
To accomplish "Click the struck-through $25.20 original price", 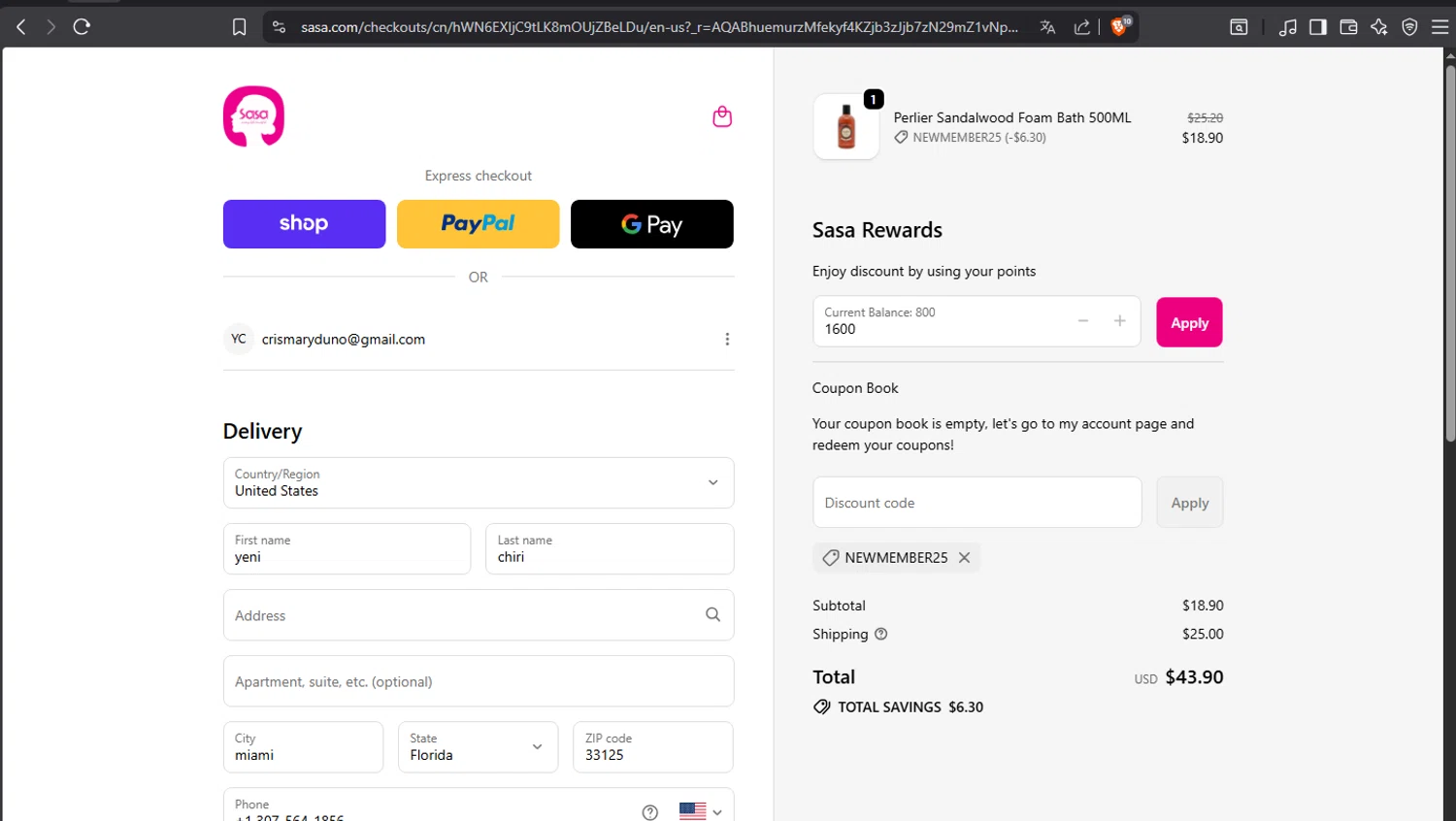I will [1205, 117].
